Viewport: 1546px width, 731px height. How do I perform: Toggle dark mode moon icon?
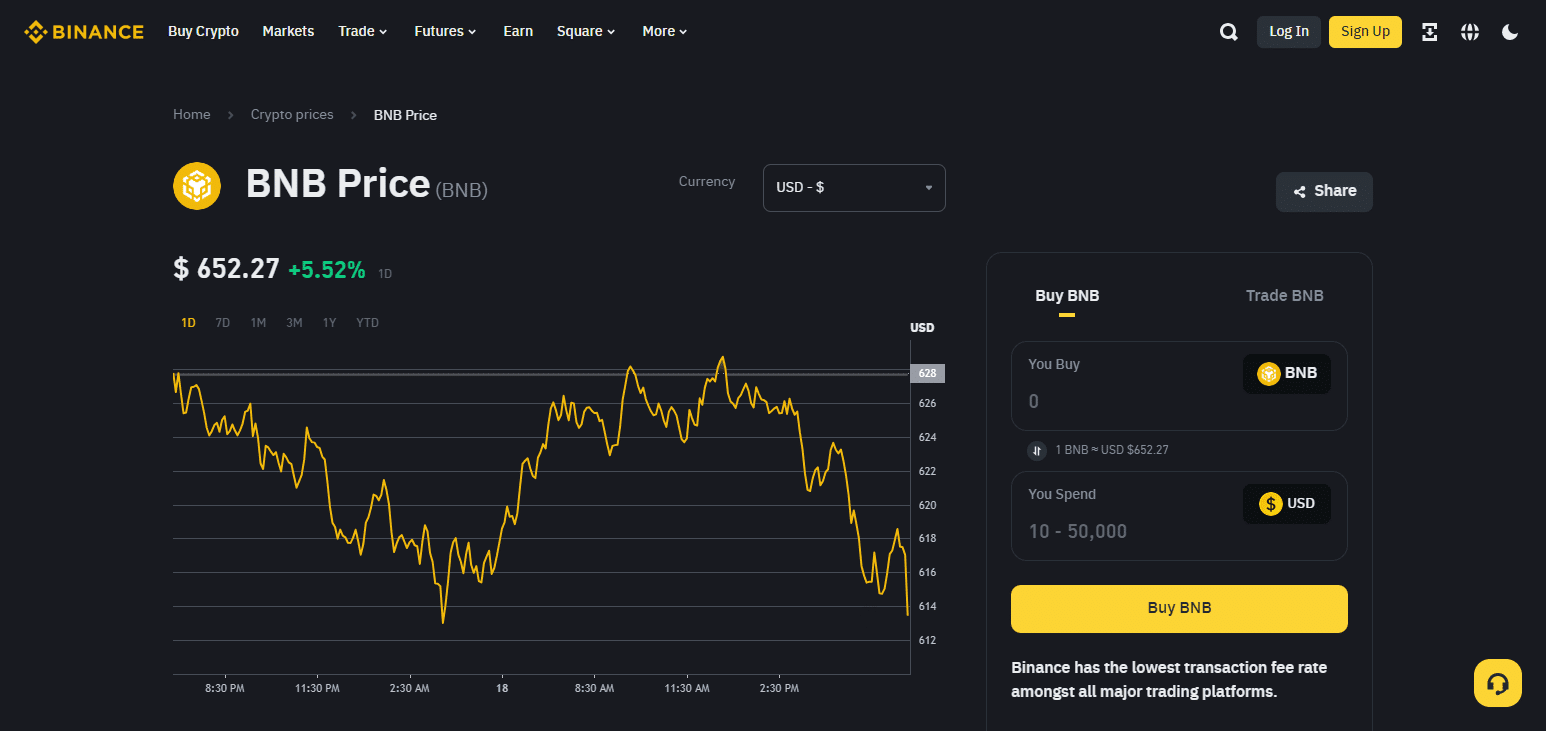pos(1510,32)
